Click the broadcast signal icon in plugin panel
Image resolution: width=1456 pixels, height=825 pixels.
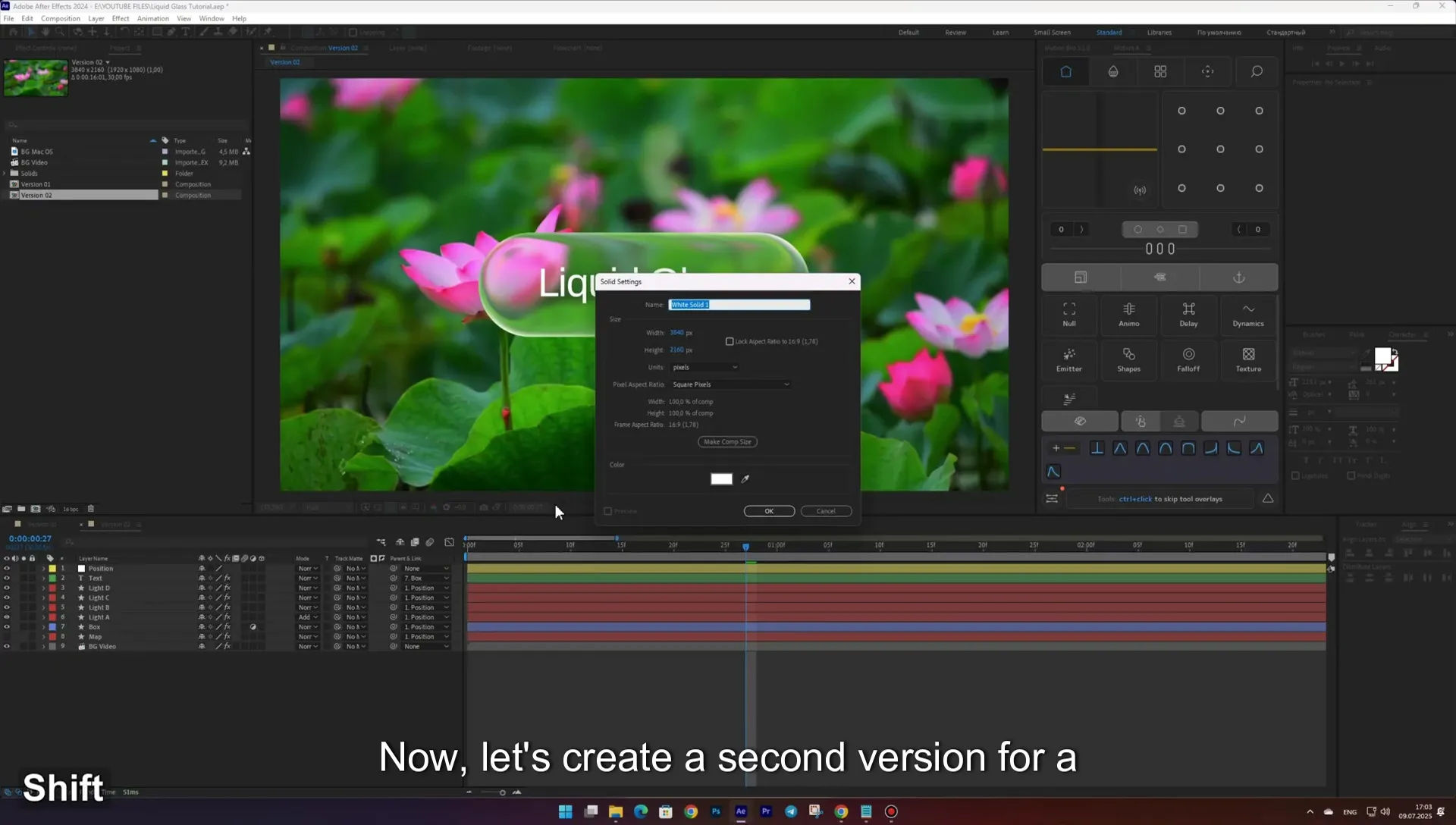click(1140, 190)
